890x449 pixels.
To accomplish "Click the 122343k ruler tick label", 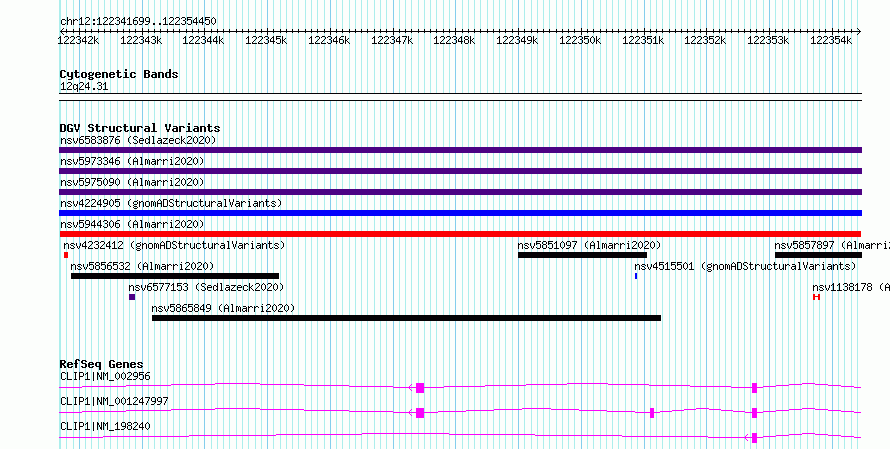I will [141, 40].
